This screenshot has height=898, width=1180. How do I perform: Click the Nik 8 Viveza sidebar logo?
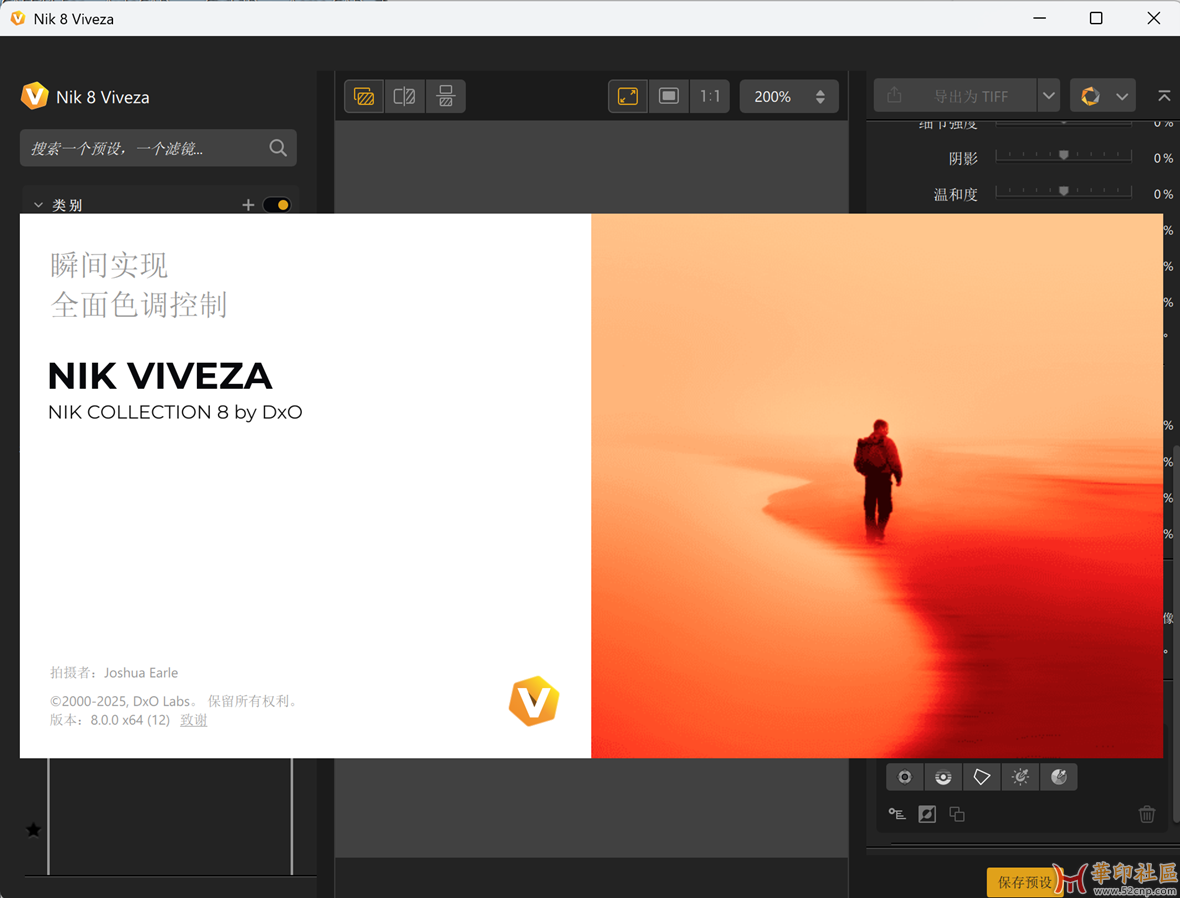[35, 96]
